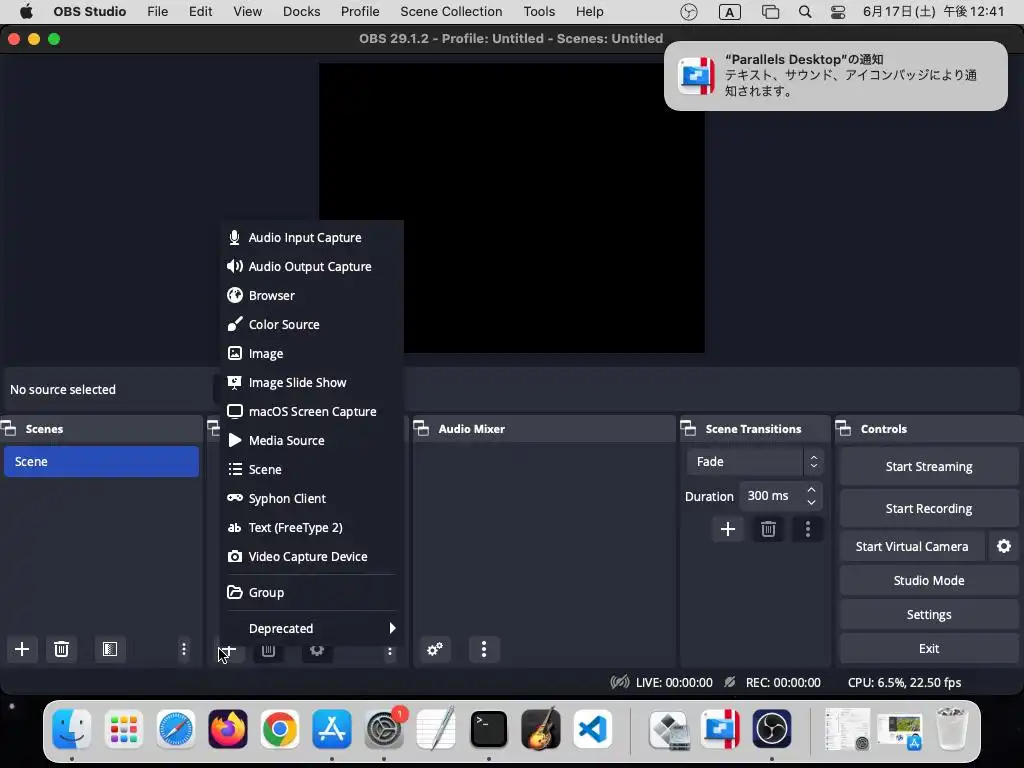Add a Scene as source

pos(312,470)
